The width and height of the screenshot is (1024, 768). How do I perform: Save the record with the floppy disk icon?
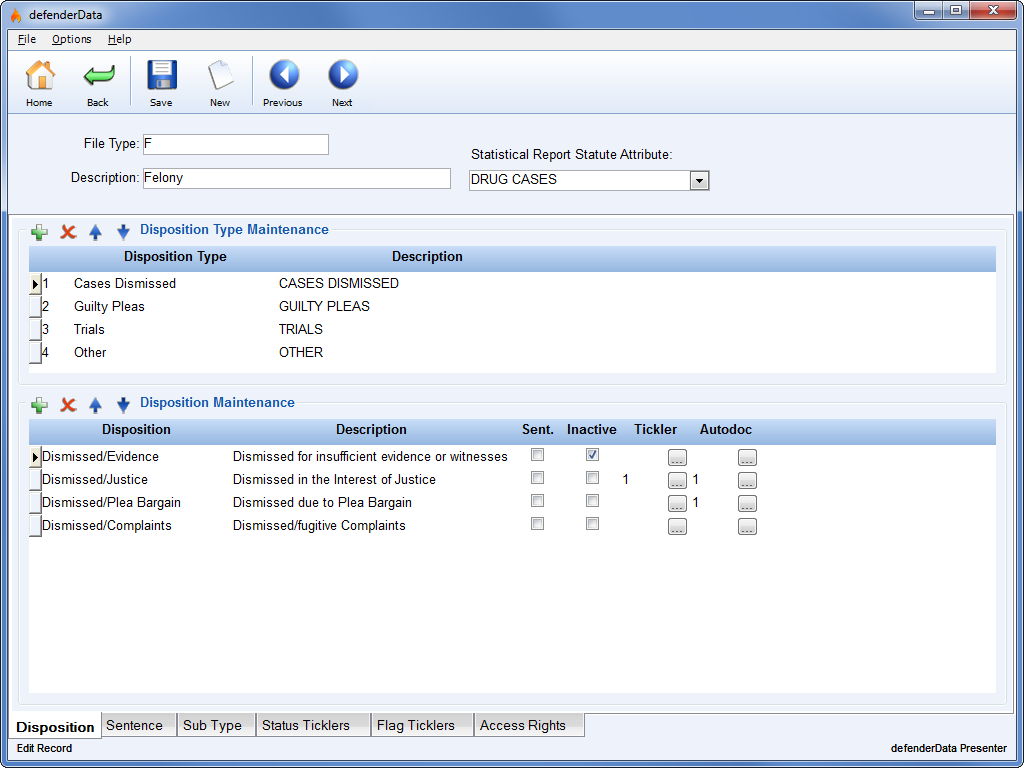pos(161,82)
